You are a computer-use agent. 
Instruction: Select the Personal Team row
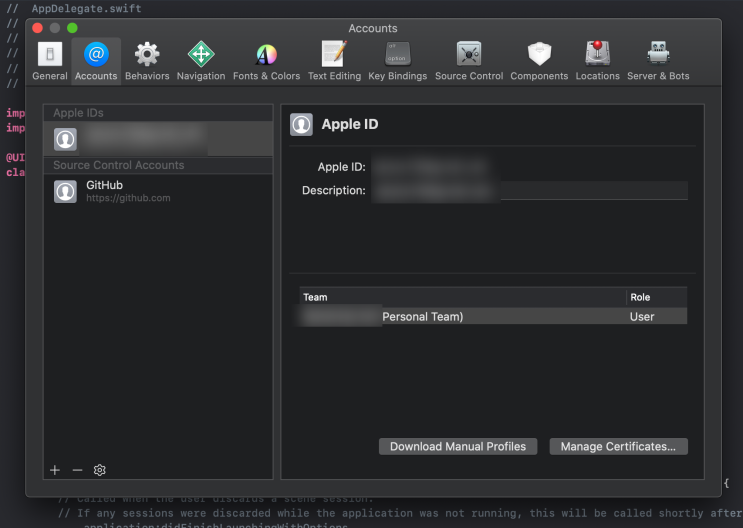pyautogui.click(x=493, y=317)
